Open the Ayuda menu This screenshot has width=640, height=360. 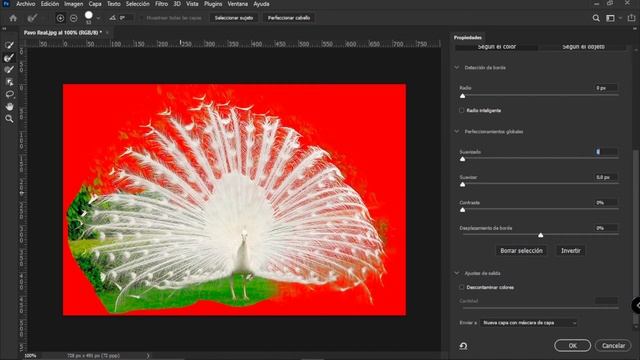click(261, 4)
